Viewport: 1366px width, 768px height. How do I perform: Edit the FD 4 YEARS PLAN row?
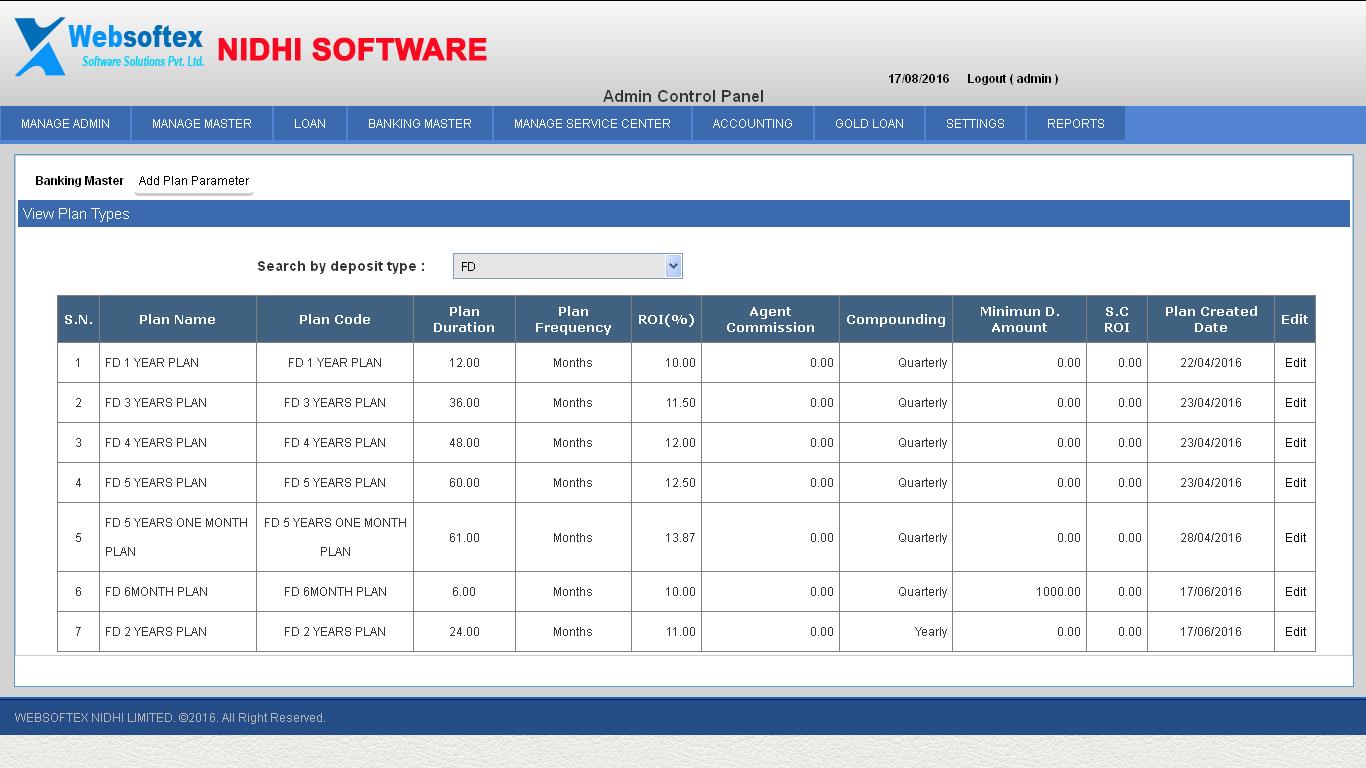click(x=1295, y=443)
